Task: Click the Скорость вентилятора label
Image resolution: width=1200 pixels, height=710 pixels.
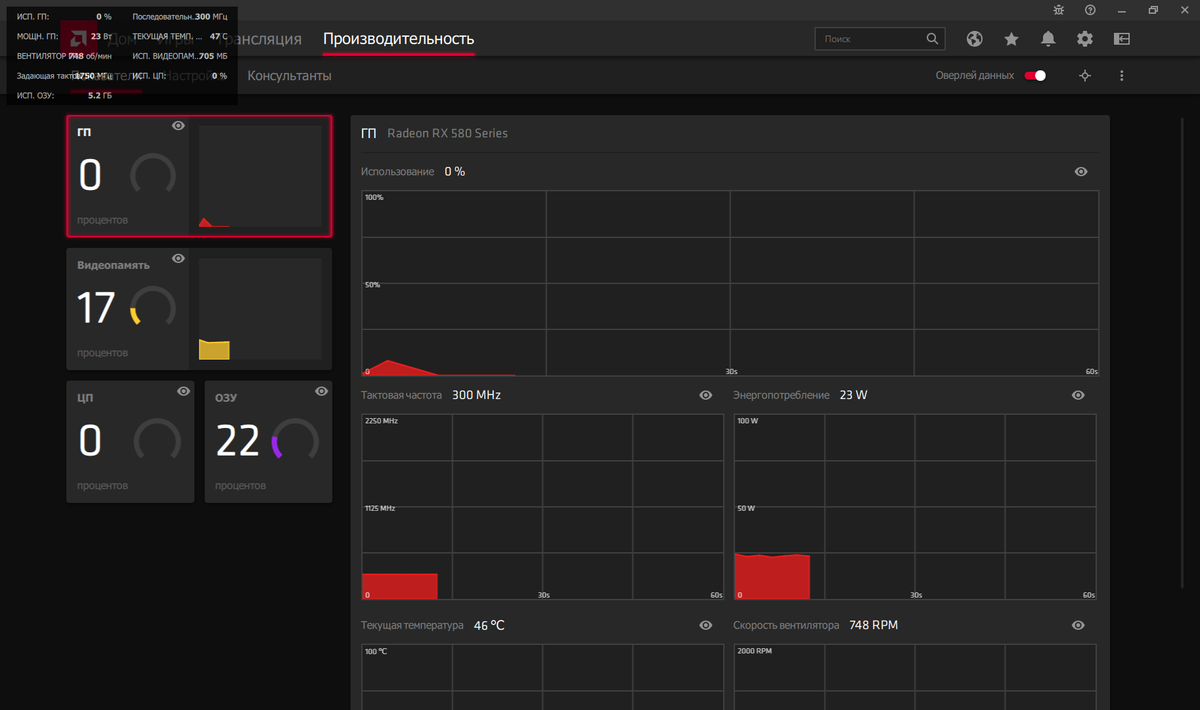Action: (x=786, y=625)
